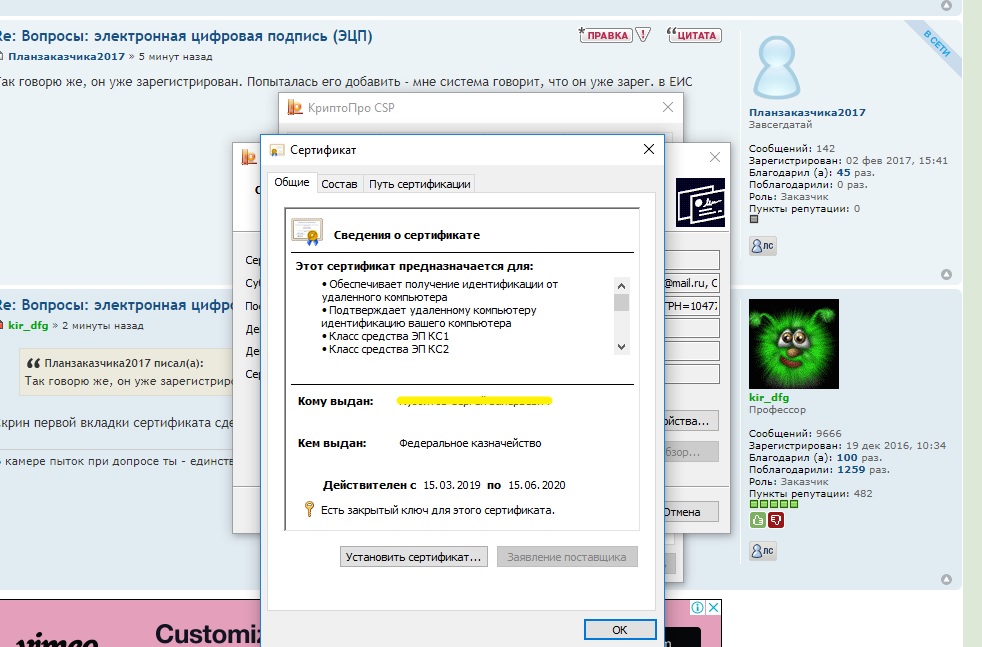
Task: Open private message to Планзаказчика2017 via ЛС icon
Action: click(762, 246)
